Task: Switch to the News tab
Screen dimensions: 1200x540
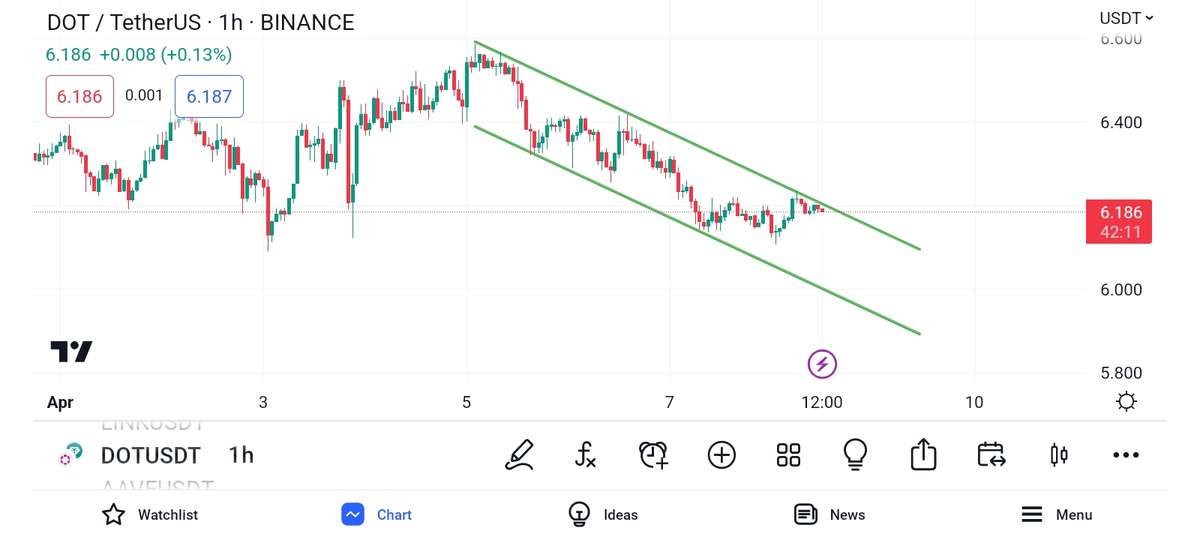Action: point(829,514)
